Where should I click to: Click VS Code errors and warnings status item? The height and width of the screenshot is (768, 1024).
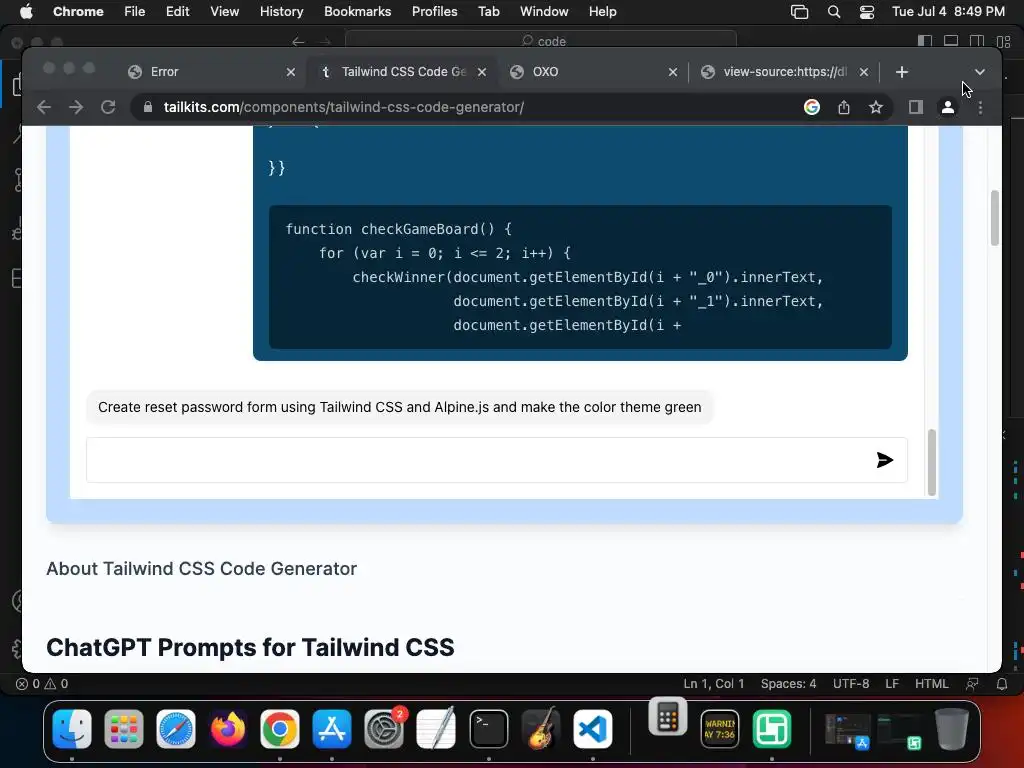(42, 684)
